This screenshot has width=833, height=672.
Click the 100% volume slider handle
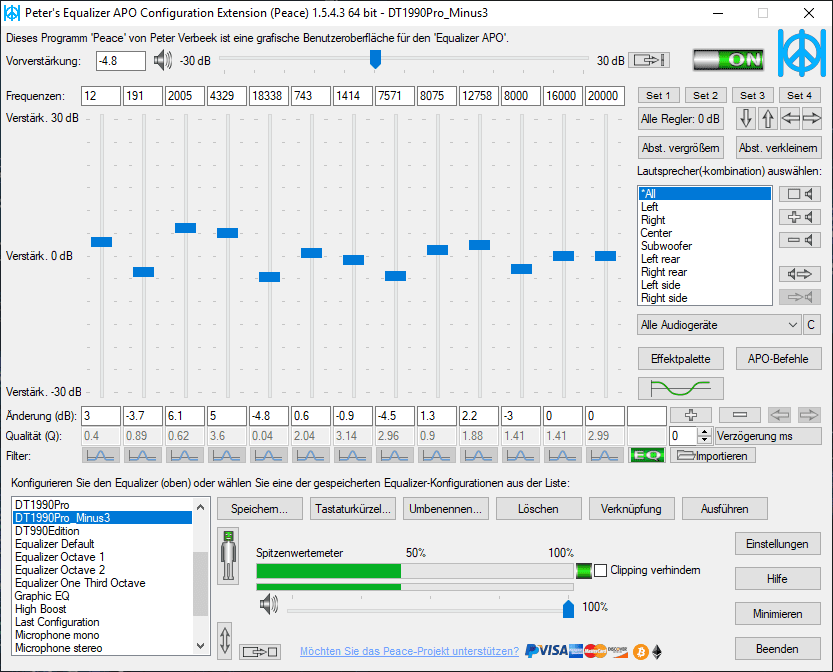(x=568, y=609)
